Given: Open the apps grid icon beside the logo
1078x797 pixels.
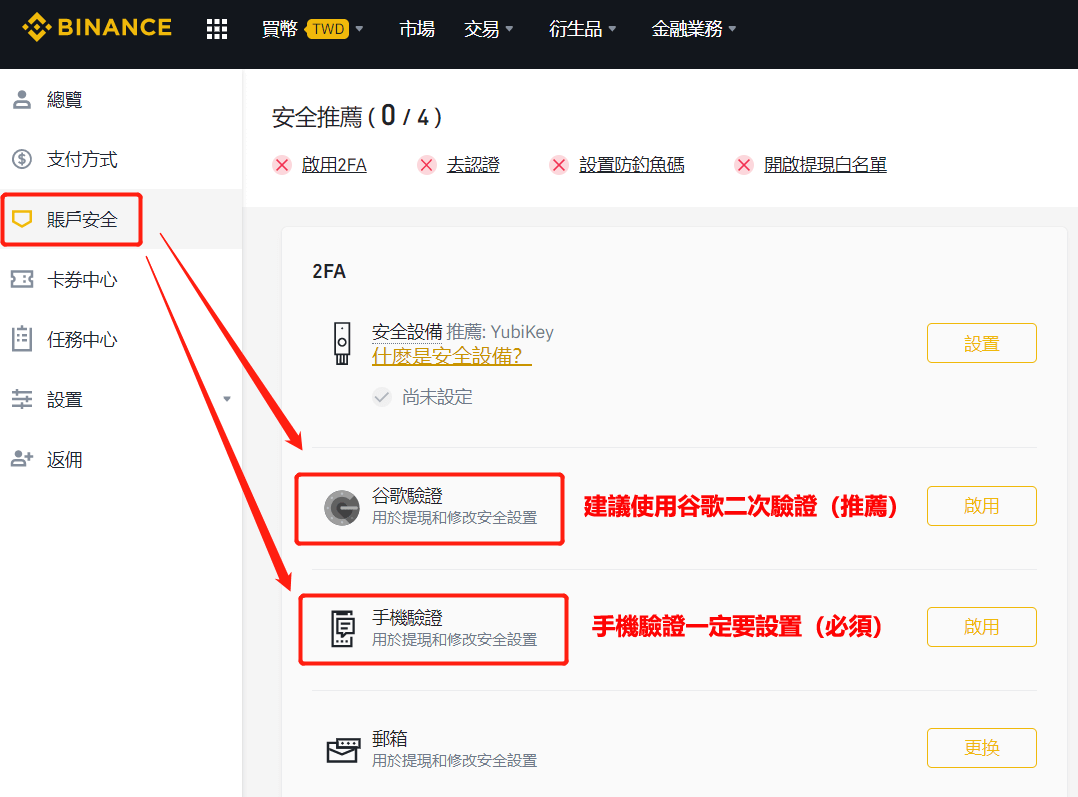Looking at the screenshot, I should [217, 28].
